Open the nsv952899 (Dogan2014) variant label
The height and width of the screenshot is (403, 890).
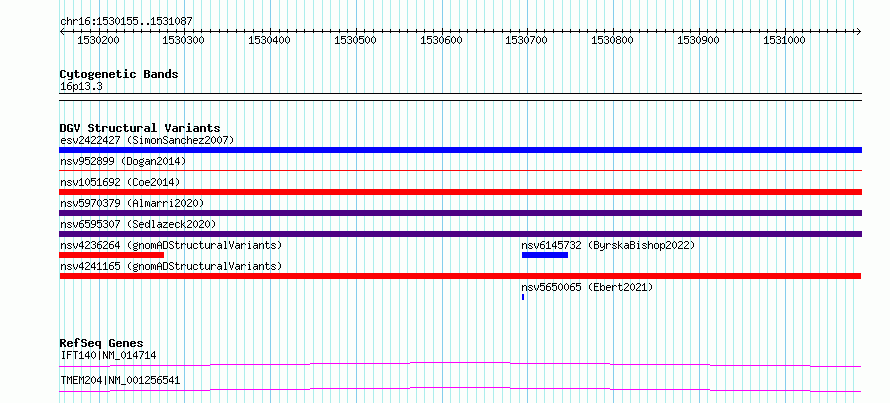coord(123,161)
